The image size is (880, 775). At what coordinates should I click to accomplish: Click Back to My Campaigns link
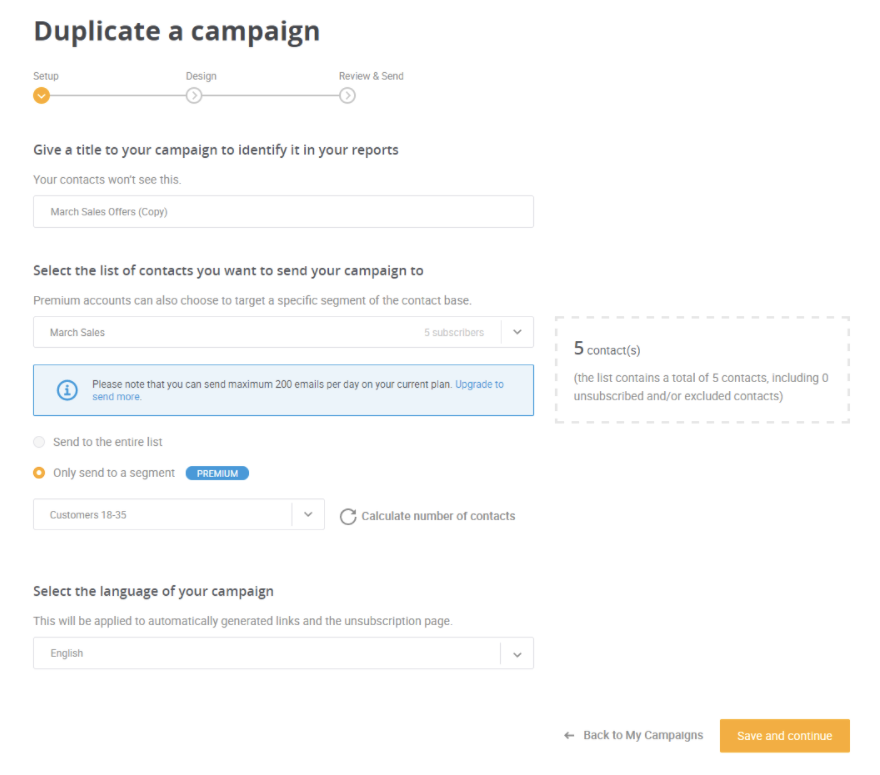643,735
